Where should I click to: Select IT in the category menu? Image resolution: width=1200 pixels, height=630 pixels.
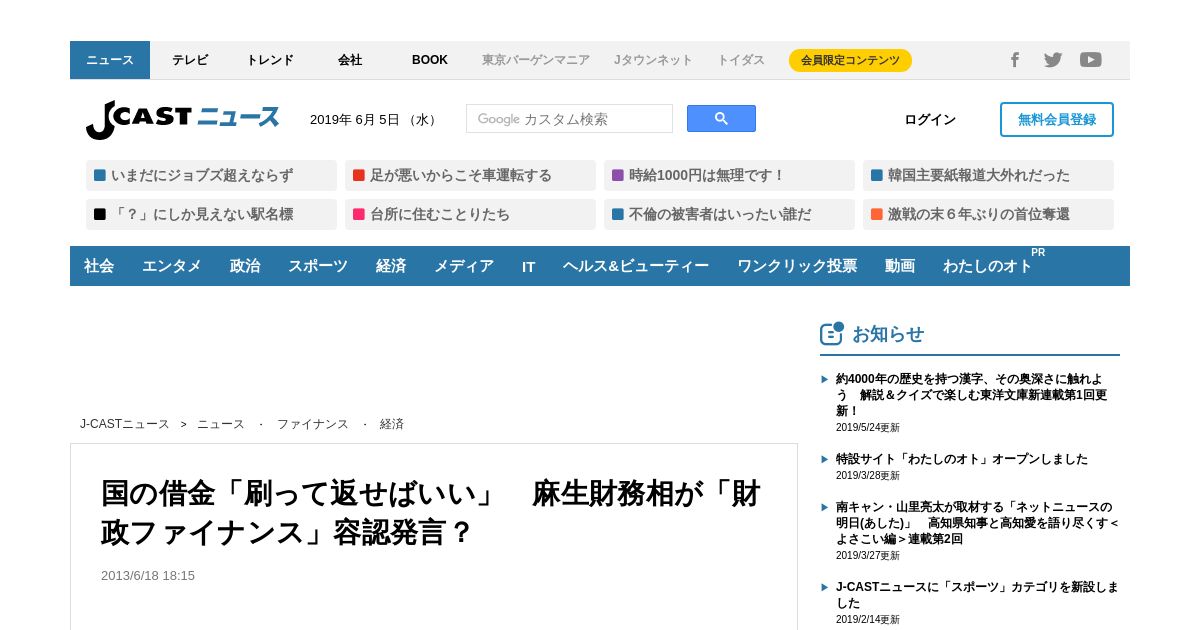[528, 266]
